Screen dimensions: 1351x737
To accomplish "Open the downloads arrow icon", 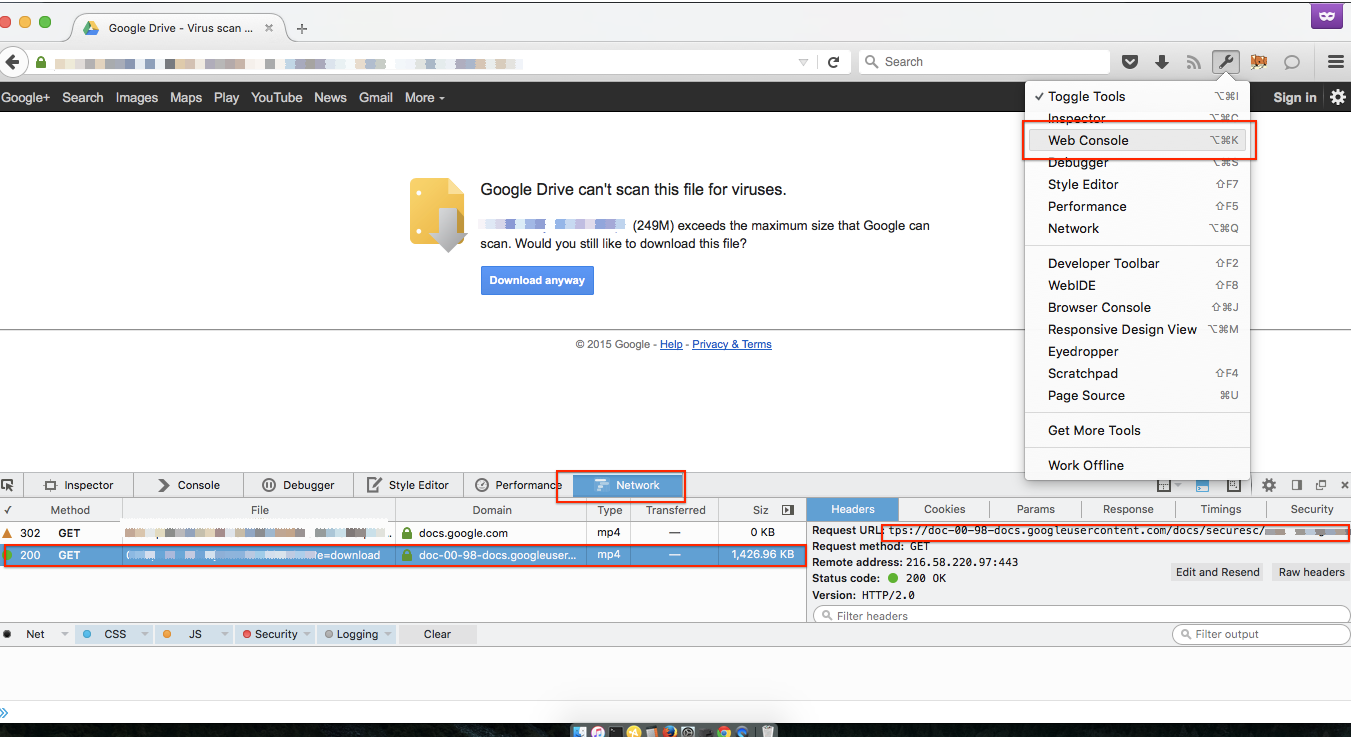I will pyautogui.click(x=1162, y=62).
